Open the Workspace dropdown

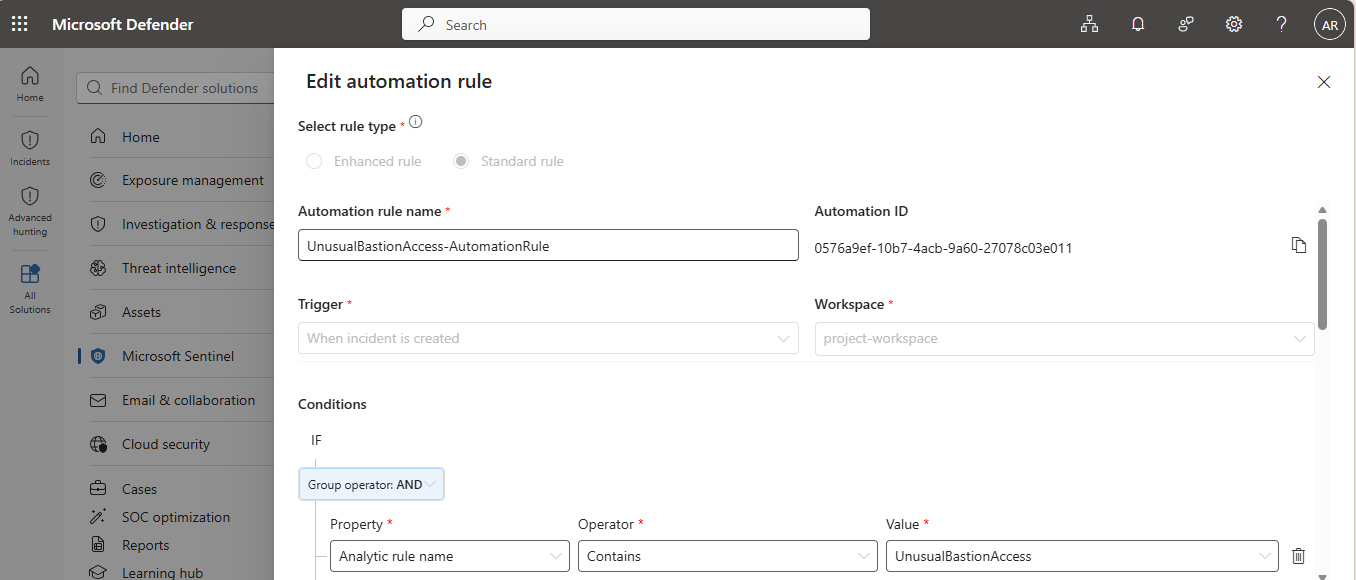pos(1065,338)
